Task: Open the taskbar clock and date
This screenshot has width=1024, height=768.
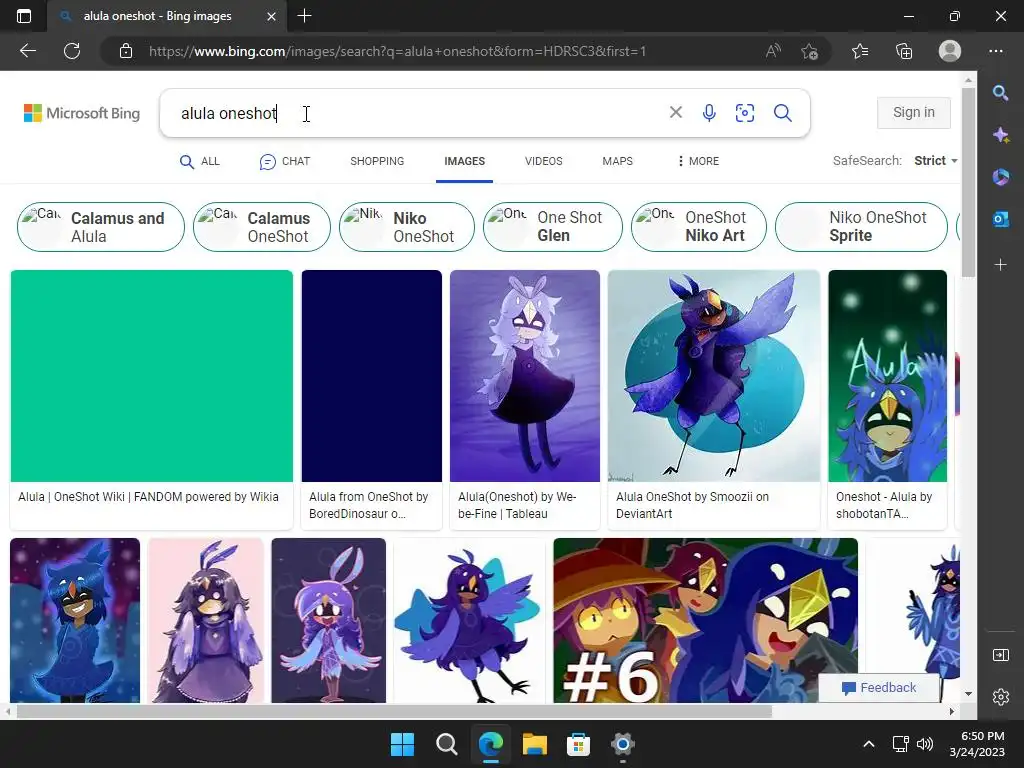Action: tap(977, 744)
